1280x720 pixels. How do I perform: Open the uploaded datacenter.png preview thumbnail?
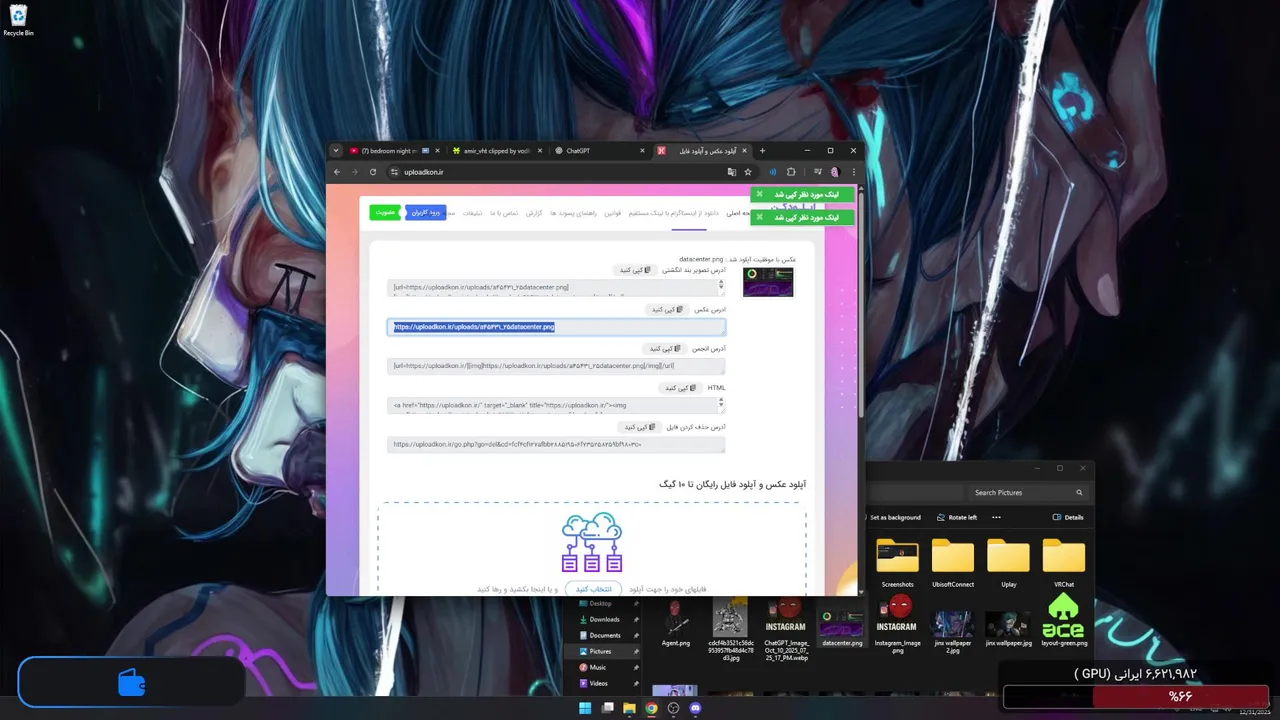(x=768, y=282)
